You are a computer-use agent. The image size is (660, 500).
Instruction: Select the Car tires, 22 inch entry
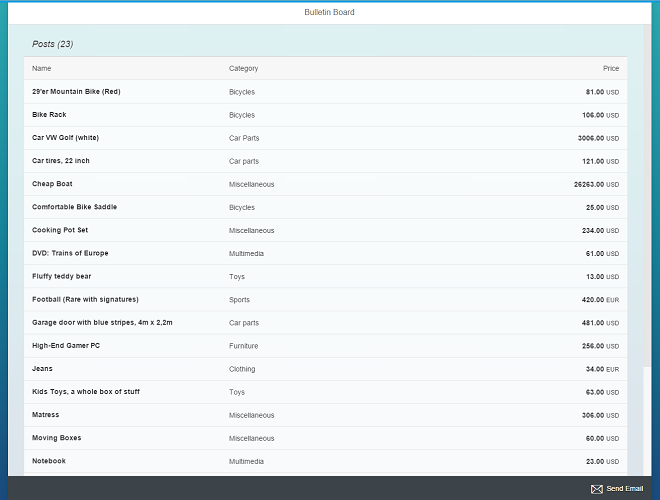61,161
